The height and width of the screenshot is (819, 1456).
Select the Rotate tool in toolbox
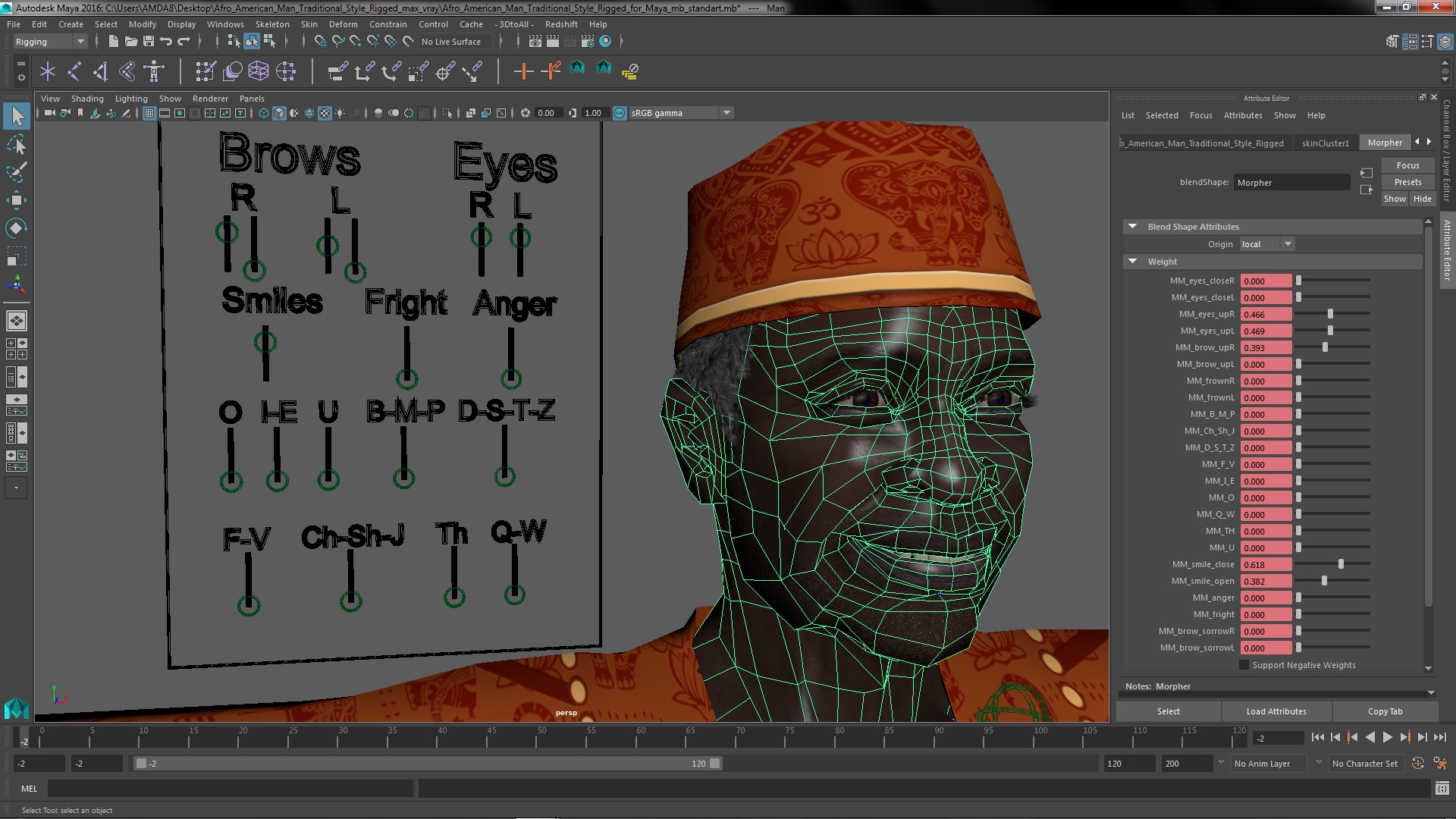click(17, 228)
